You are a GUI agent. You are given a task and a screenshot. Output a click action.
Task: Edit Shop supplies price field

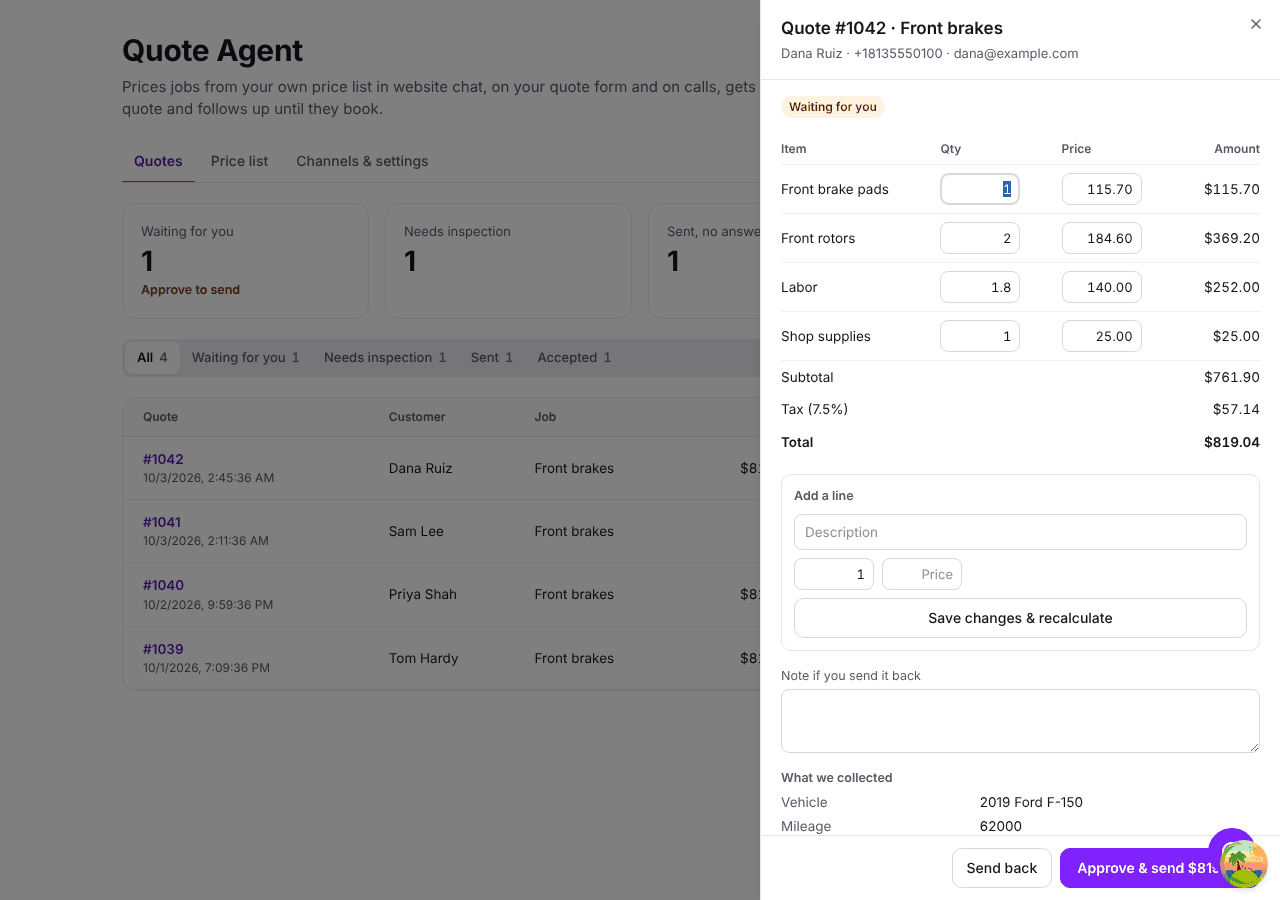click(x=1102, y=336)
